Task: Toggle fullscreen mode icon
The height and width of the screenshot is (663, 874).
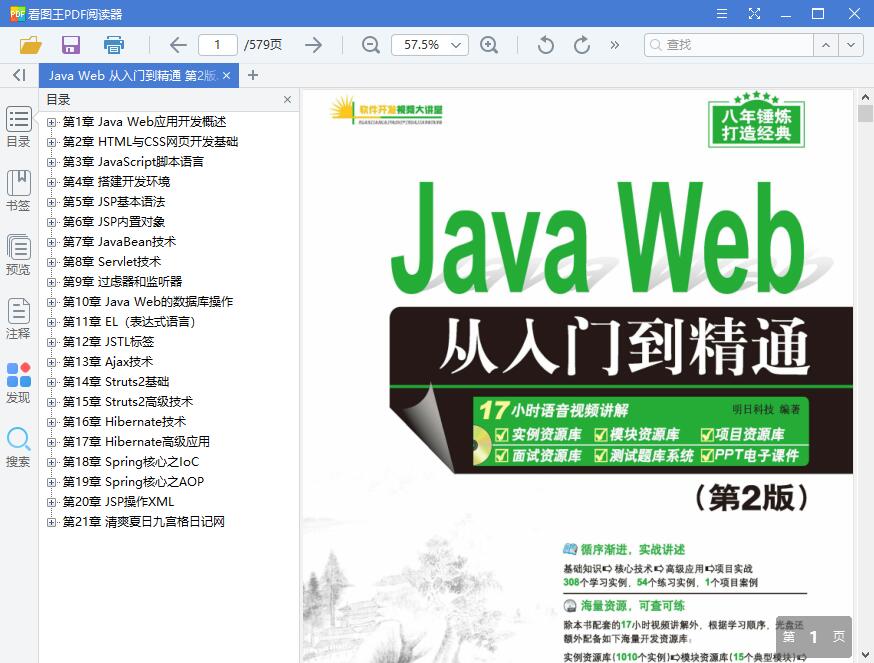Action: pyautogui.click(x=754, y=13)
